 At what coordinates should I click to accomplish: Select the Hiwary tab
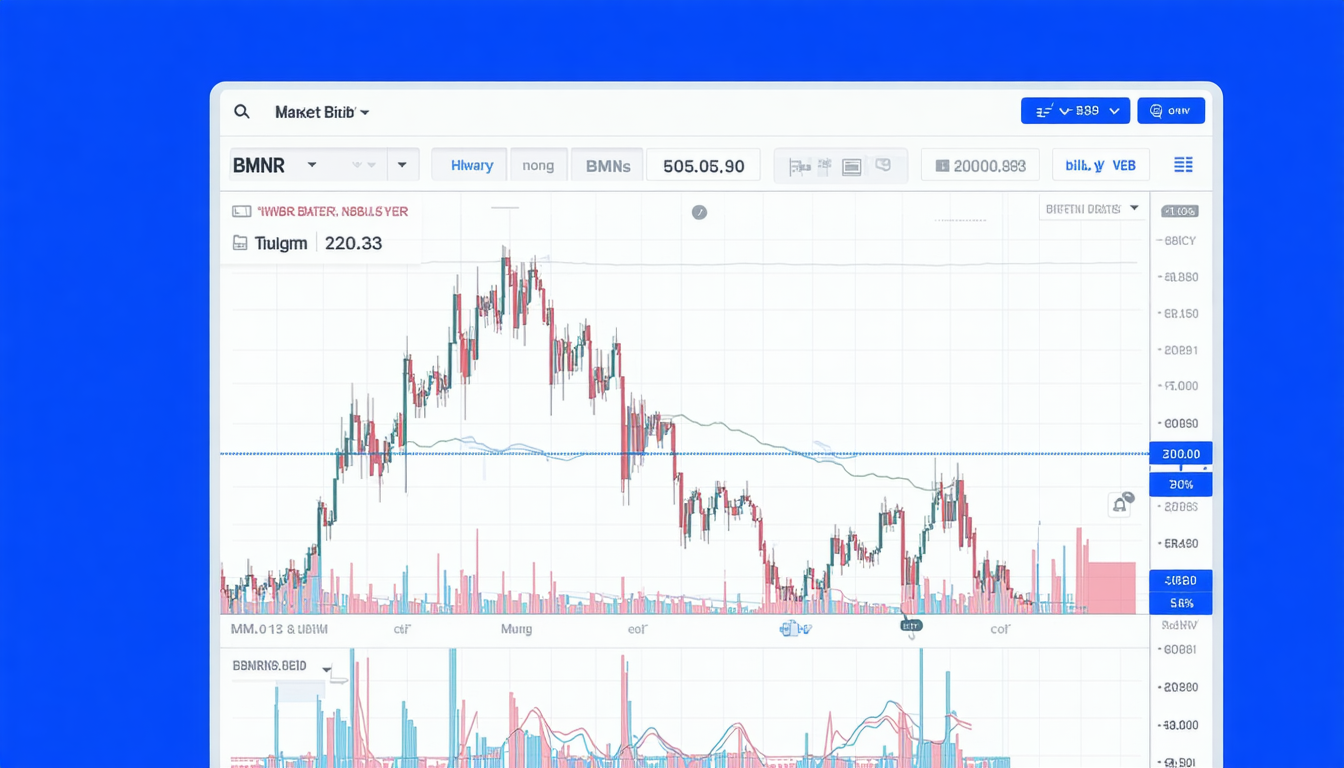[x=471, y=165]
